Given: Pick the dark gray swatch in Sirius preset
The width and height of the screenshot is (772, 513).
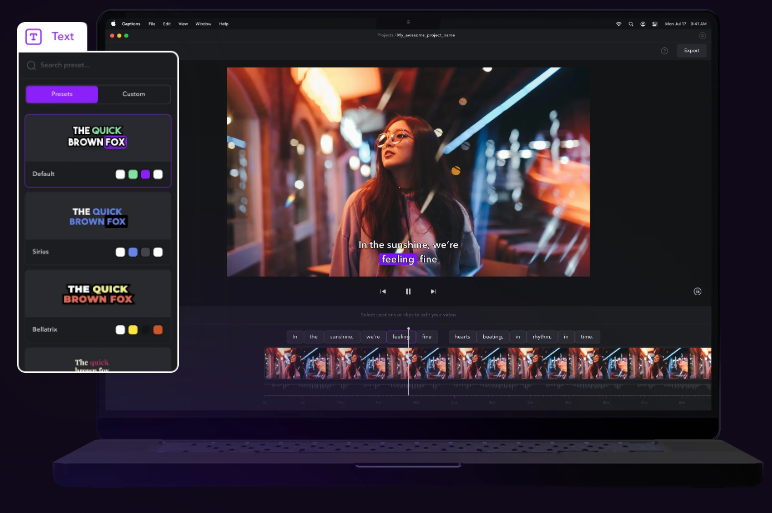Looking at the screenshot, I should 145,252.
